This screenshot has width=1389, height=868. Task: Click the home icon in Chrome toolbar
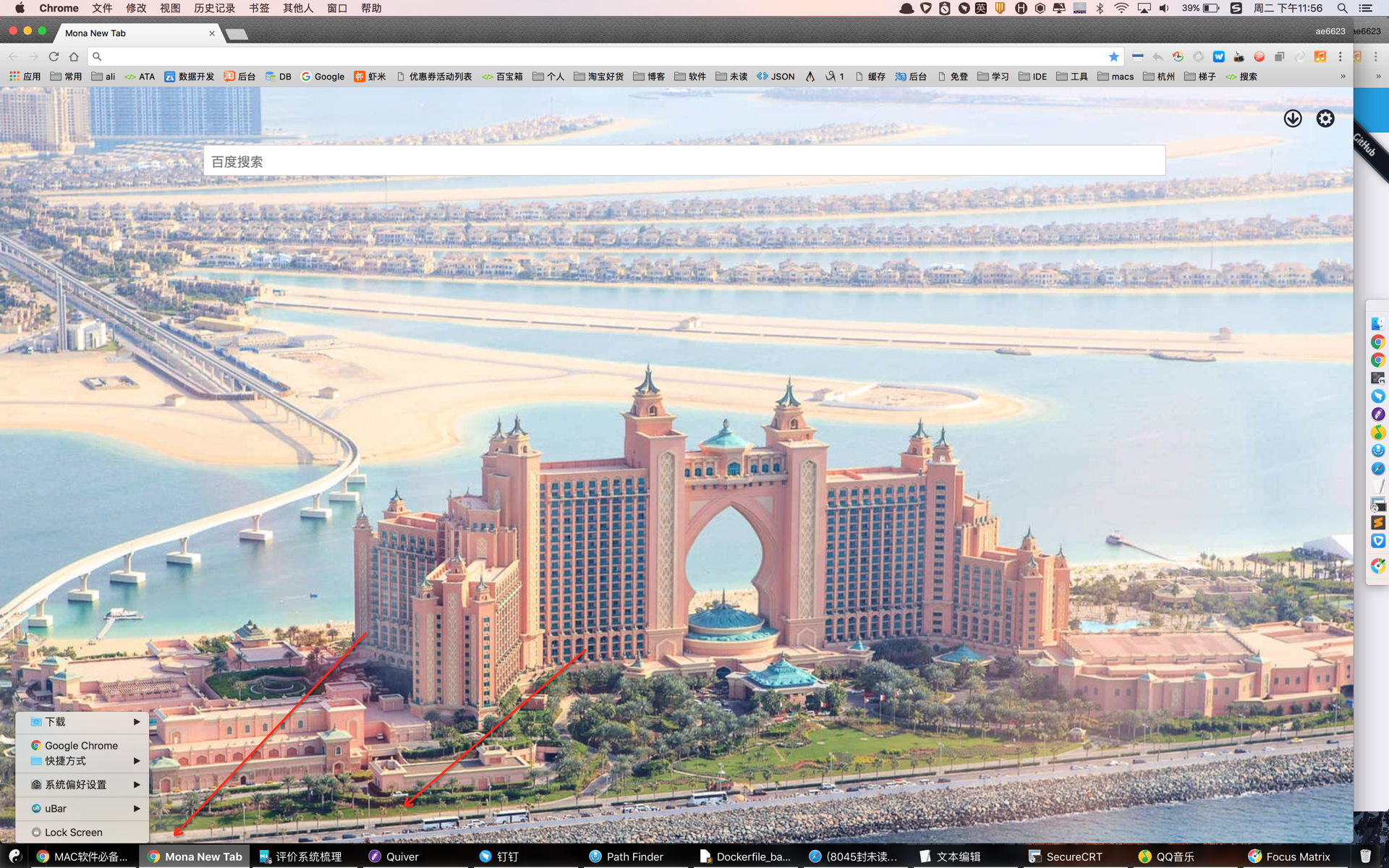[x=74, y=56]
